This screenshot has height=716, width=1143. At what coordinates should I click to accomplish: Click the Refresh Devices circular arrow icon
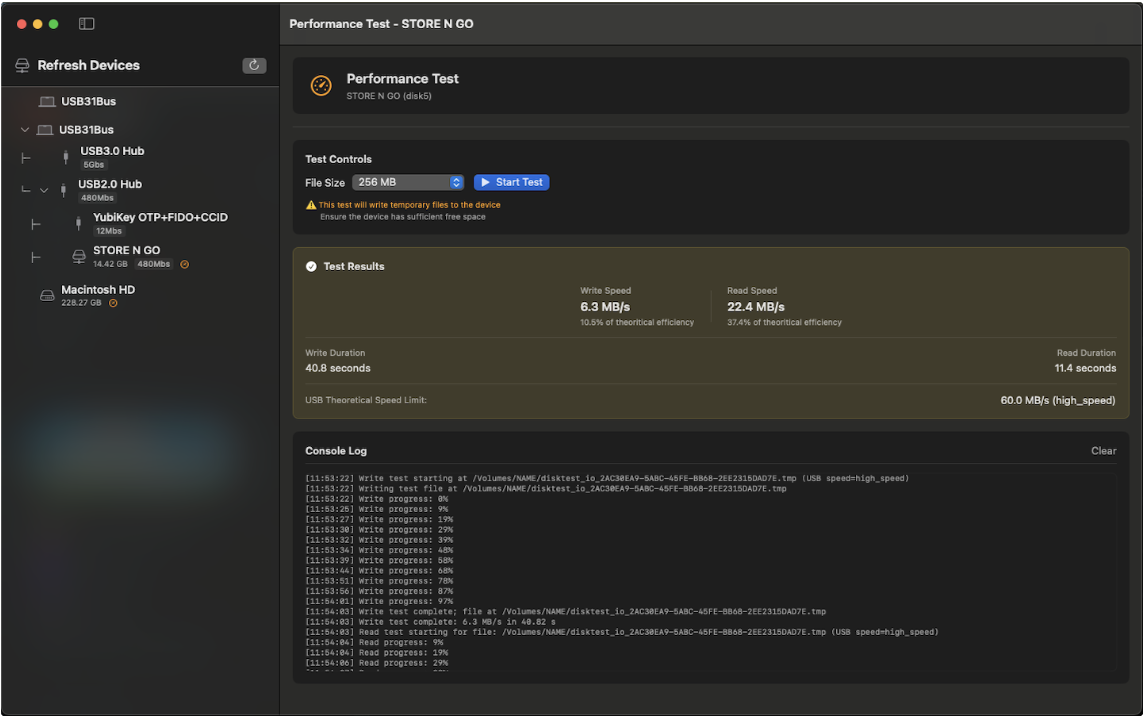pyautogui.click(x=254, y=65)
